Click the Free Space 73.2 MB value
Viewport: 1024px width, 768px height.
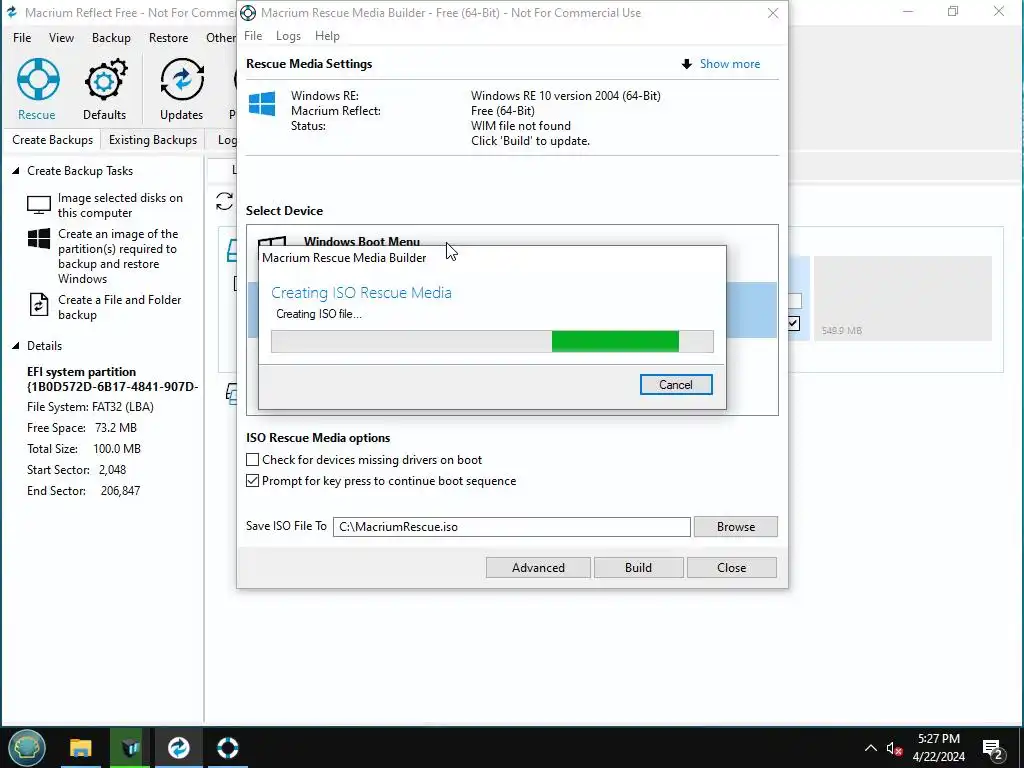coord(116,428)
